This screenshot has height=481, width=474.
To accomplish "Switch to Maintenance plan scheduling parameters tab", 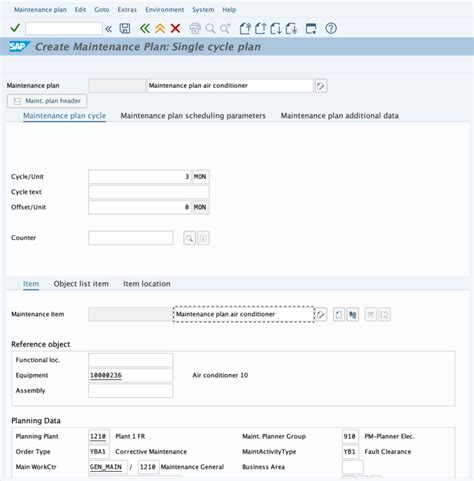I will [x=193, y=116].
